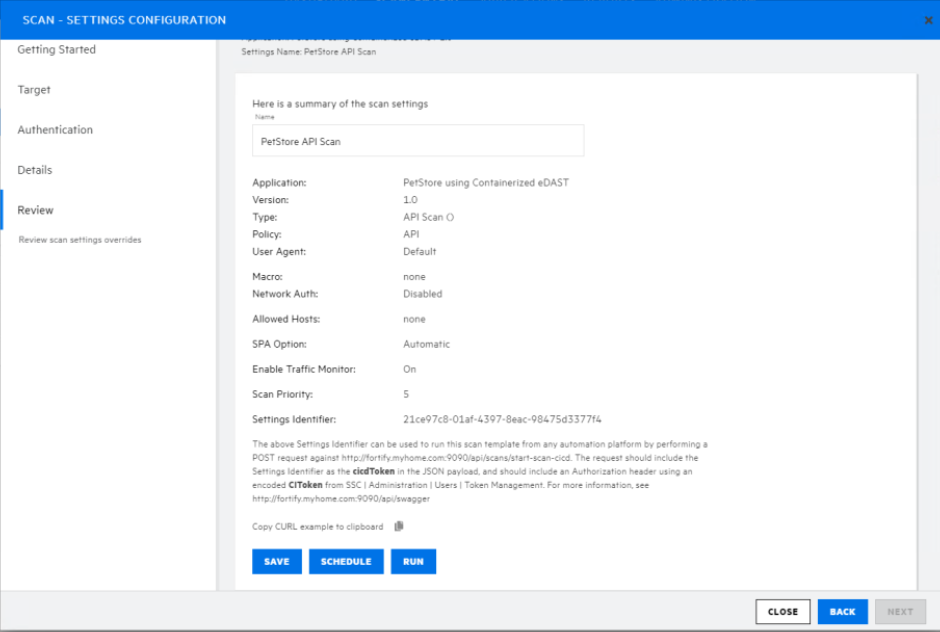Go to the Target step
The width and height of the screenshot is (940, 632).
pyautogui.click(x=34, y=90)
